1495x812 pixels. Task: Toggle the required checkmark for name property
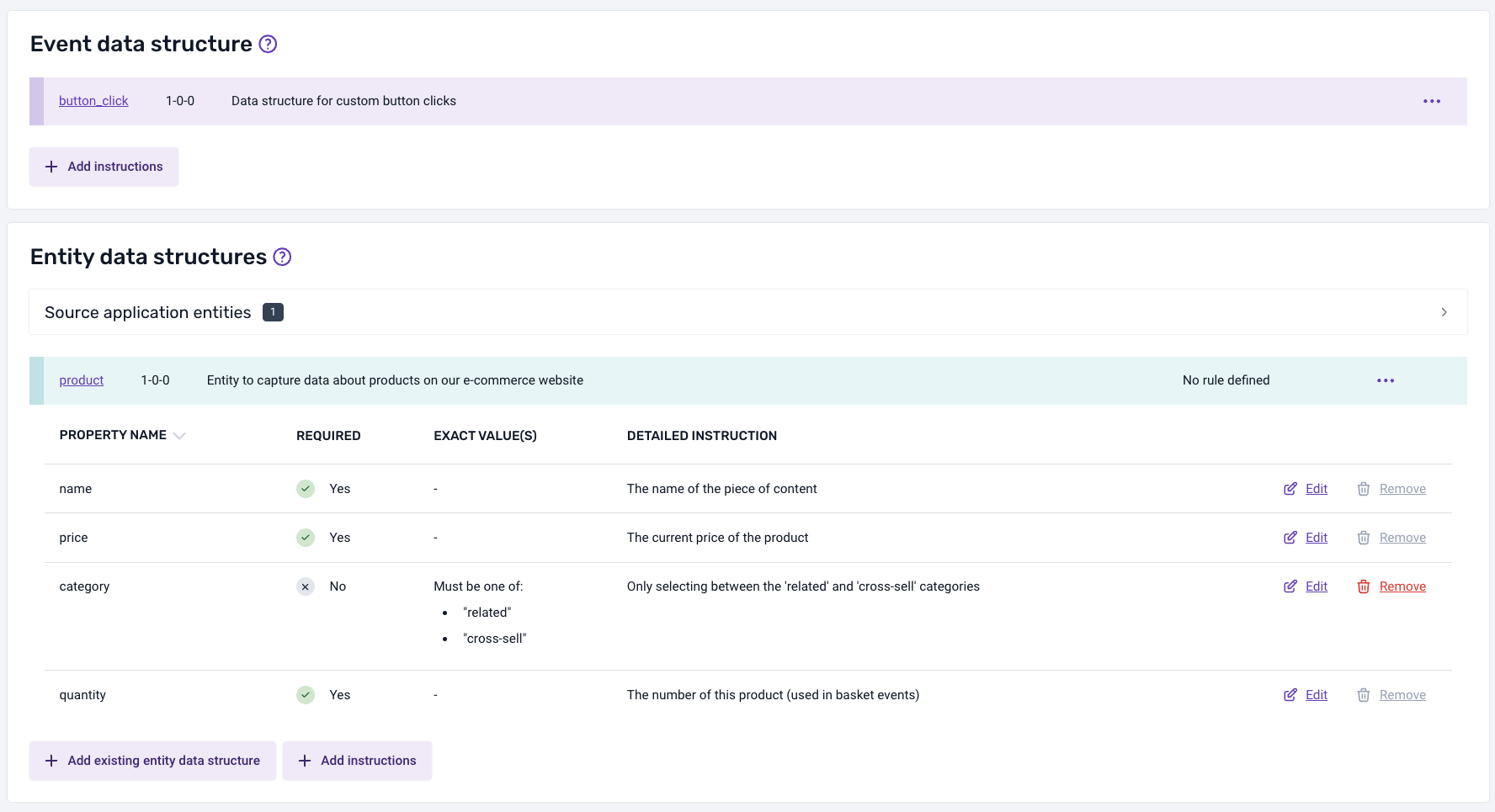point(305,488)
